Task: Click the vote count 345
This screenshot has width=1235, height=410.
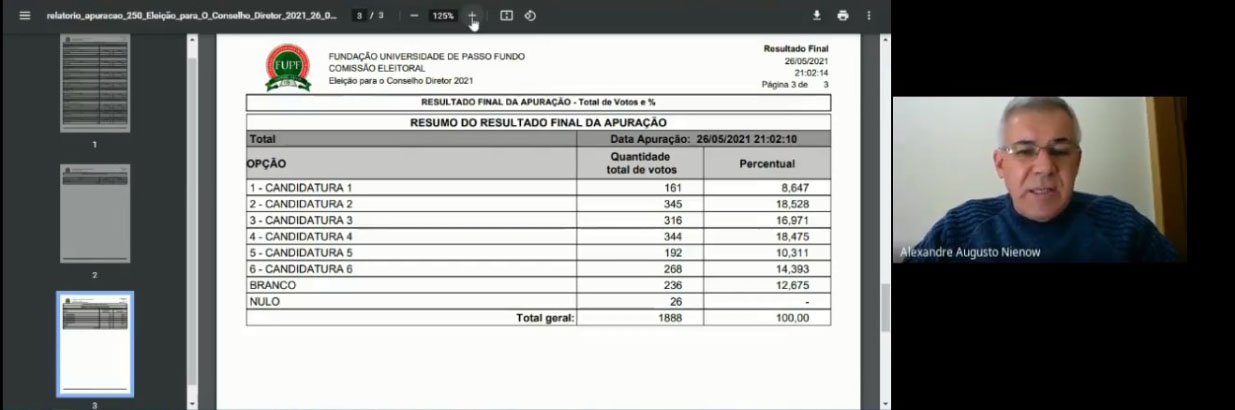Action: tap(671, 204)
